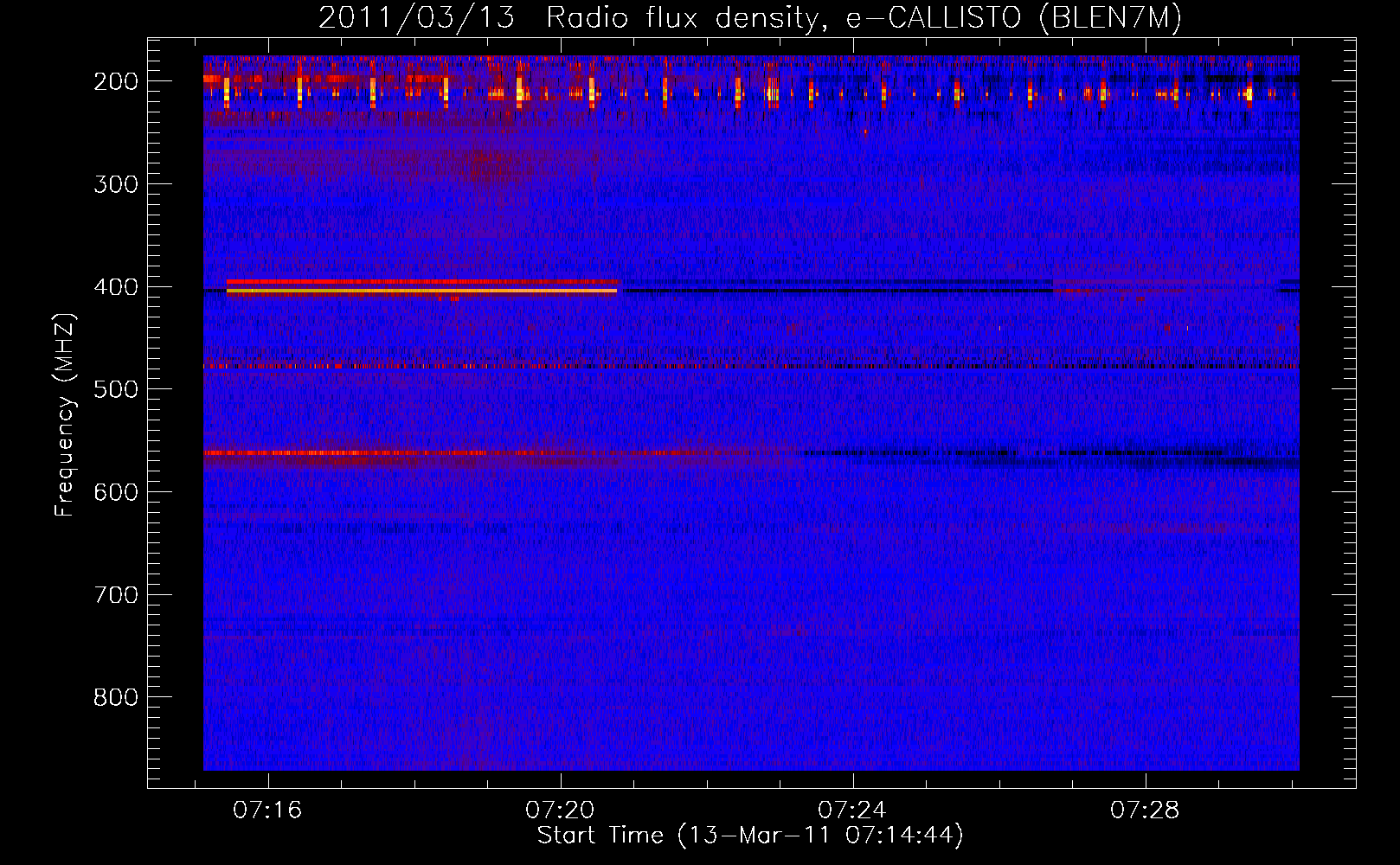Click the 07:24 time tick label
Screen dimensions: 1400x865
852,811
